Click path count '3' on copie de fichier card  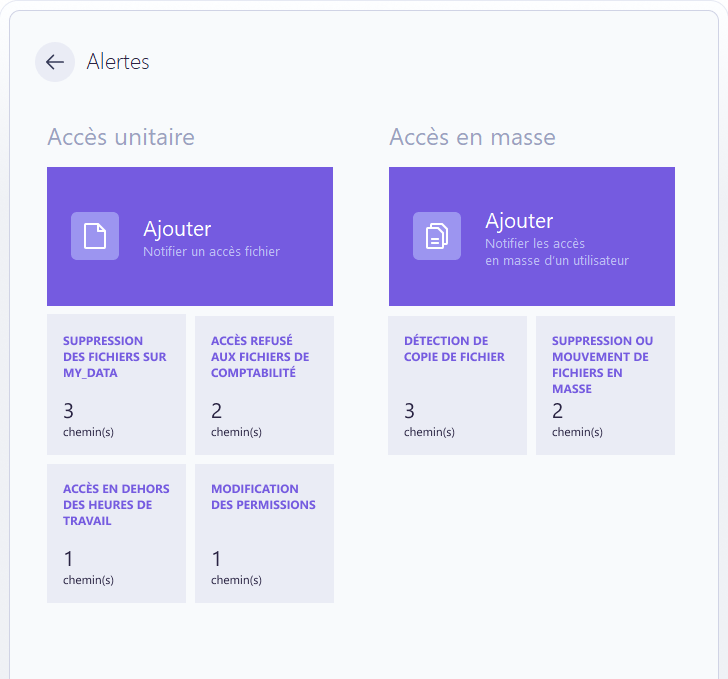(409, 411)
